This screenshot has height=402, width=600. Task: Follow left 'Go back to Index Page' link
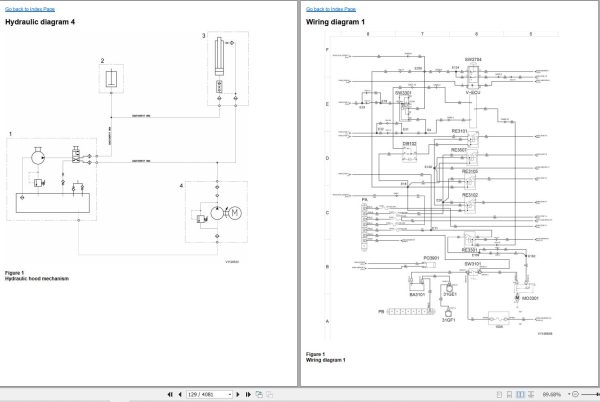click(30, 9)
